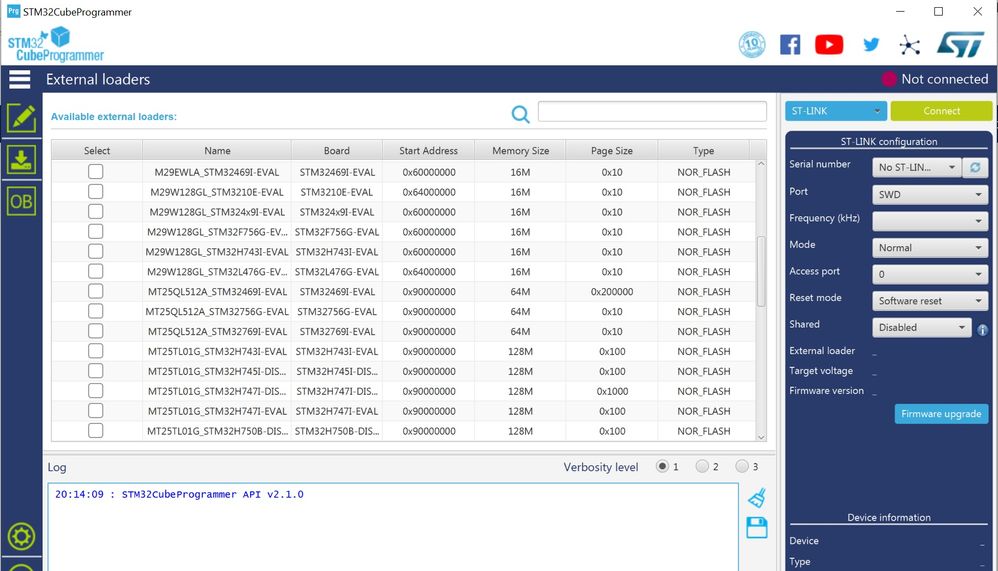This screenshot has height=571, width=998.
Task: Click scroll down arrow of loaders table
Action: (761, 437)
